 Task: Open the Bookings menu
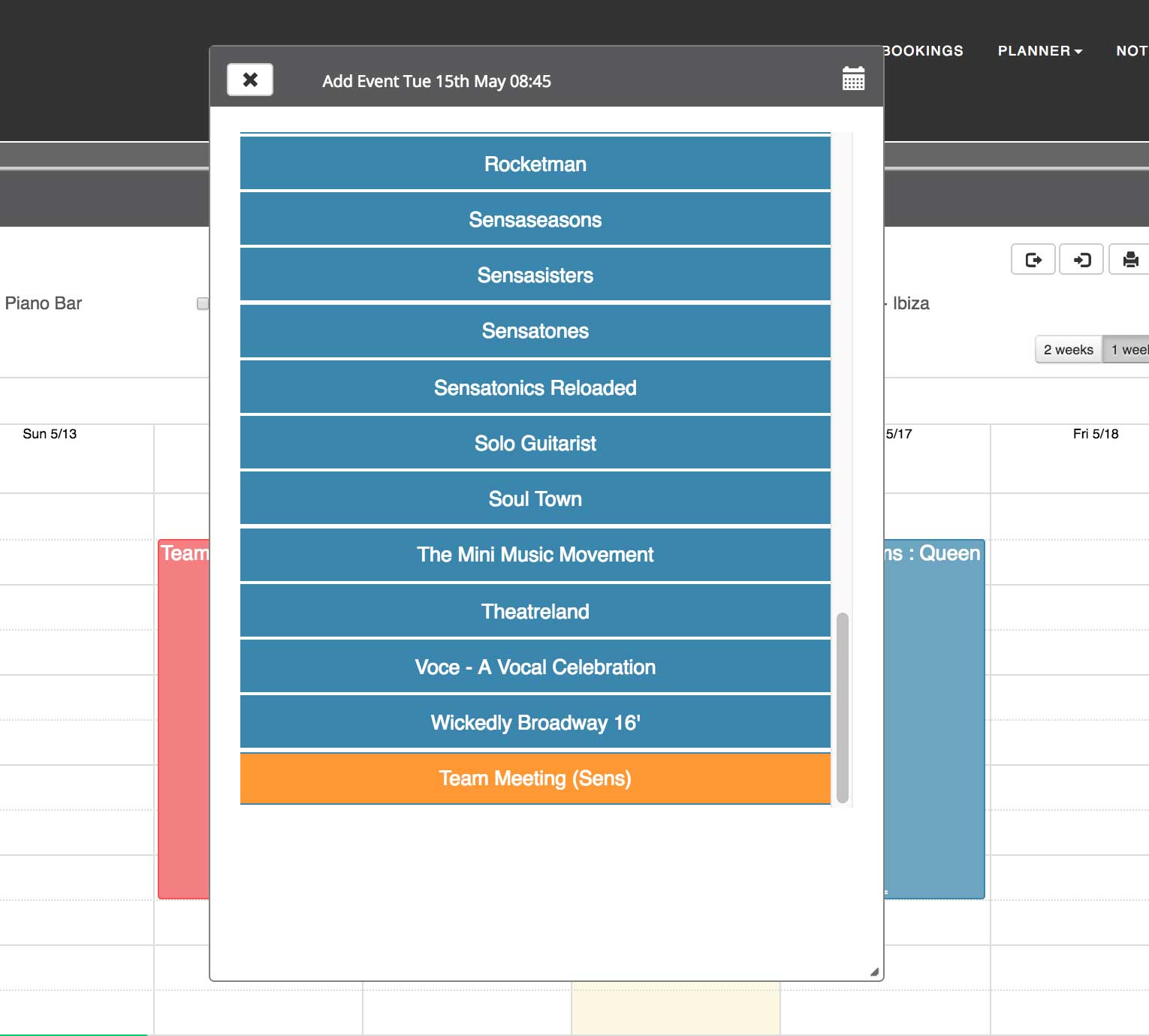[x=923, y=51]
